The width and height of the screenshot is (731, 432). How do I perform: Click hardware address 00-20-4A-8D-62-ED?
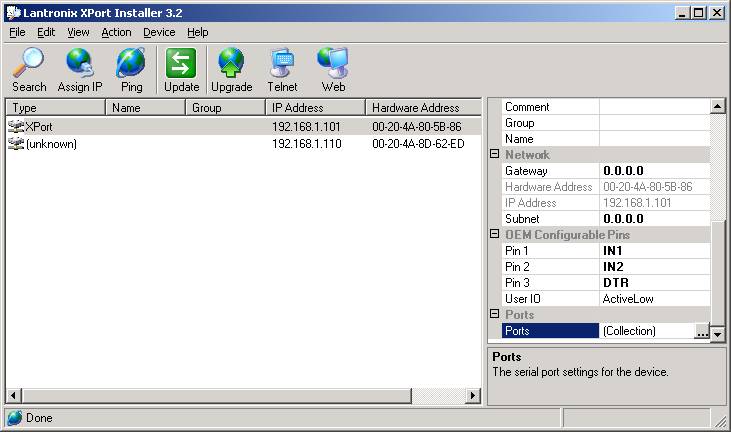pos(418,144)
